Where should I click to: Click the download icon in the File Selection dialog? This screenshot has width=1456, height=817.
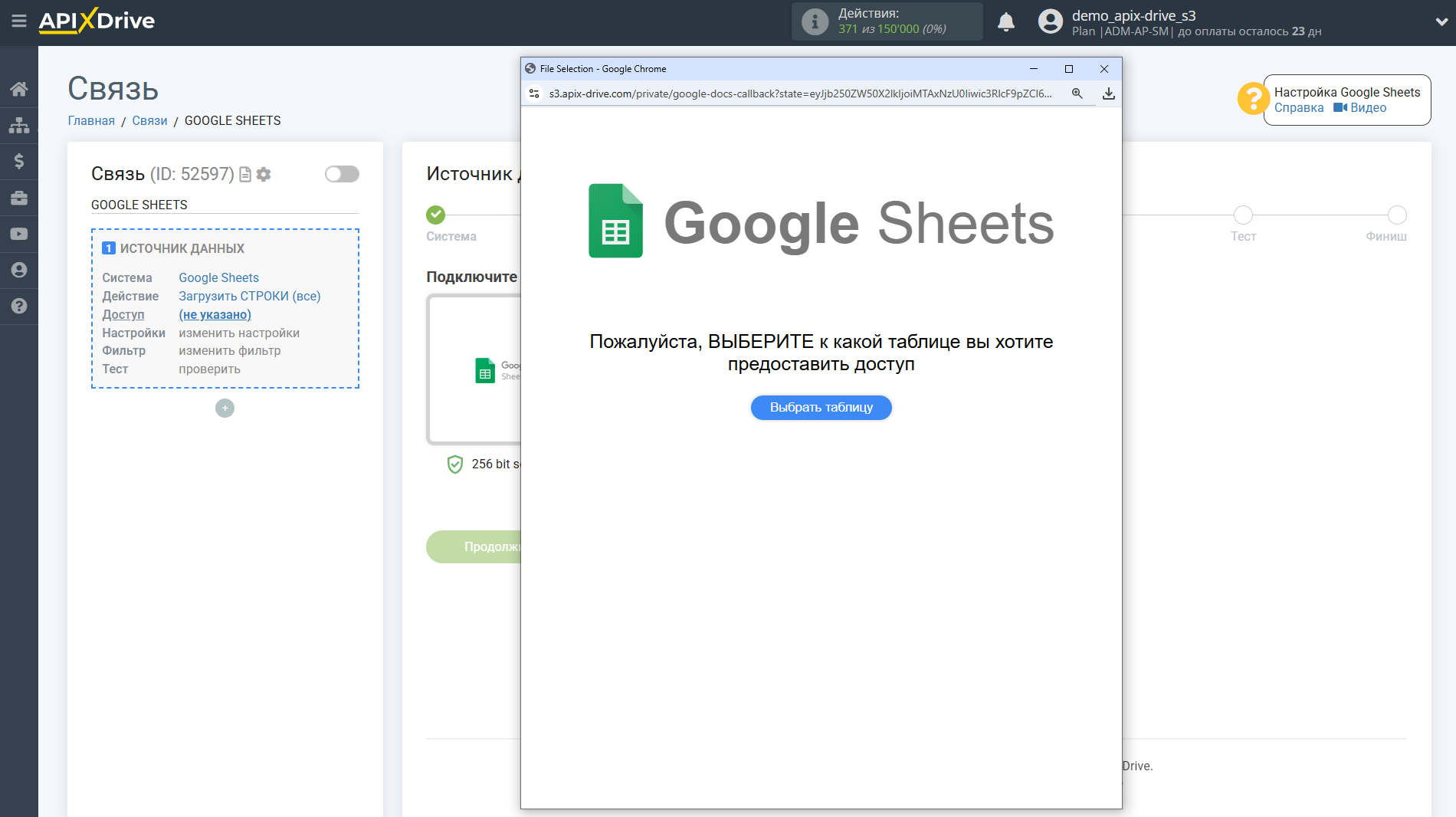coord(1108,93)
